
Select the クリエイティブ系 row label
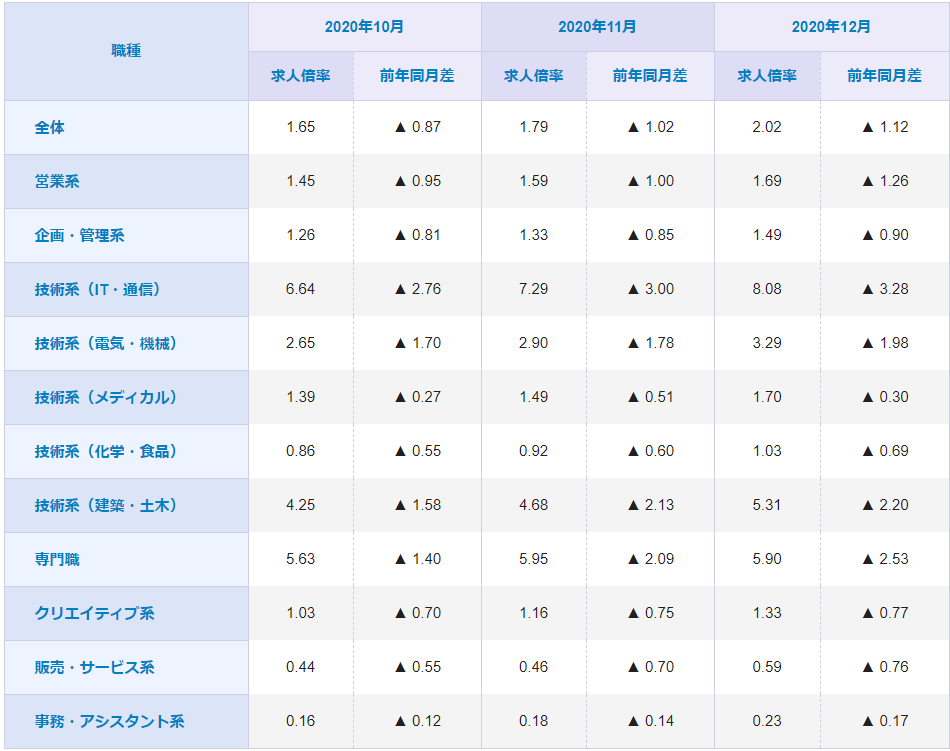click(x=95, y=613)
